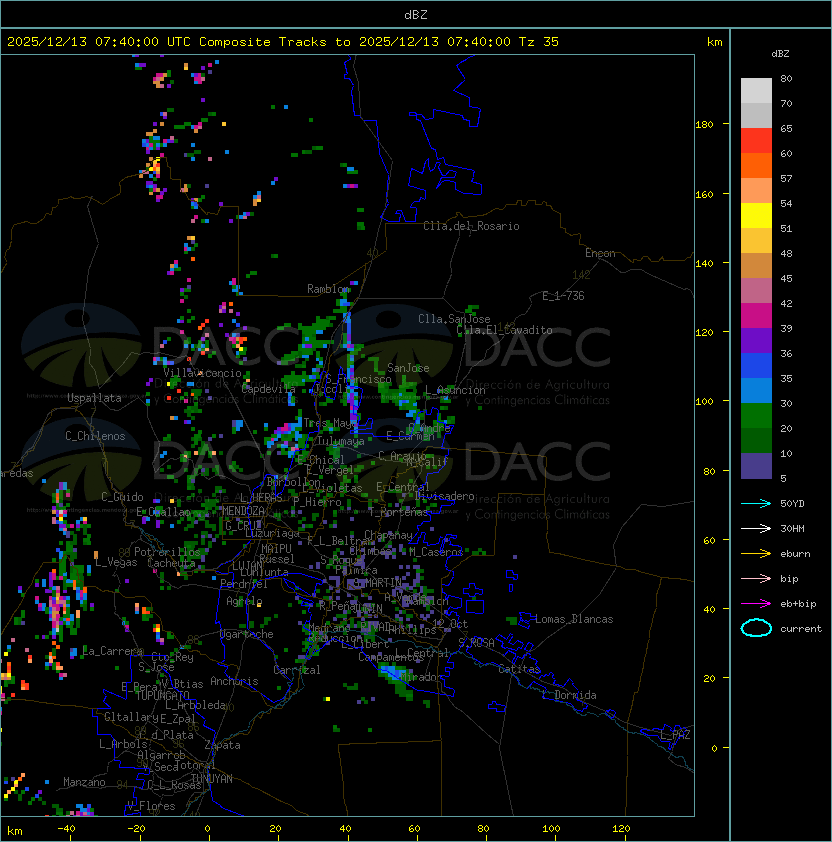Click the 'Lomas_Blancas' place label on map
Image resolution: width=832 pixels, height=842 pixels.
click(x=574, y=619)
